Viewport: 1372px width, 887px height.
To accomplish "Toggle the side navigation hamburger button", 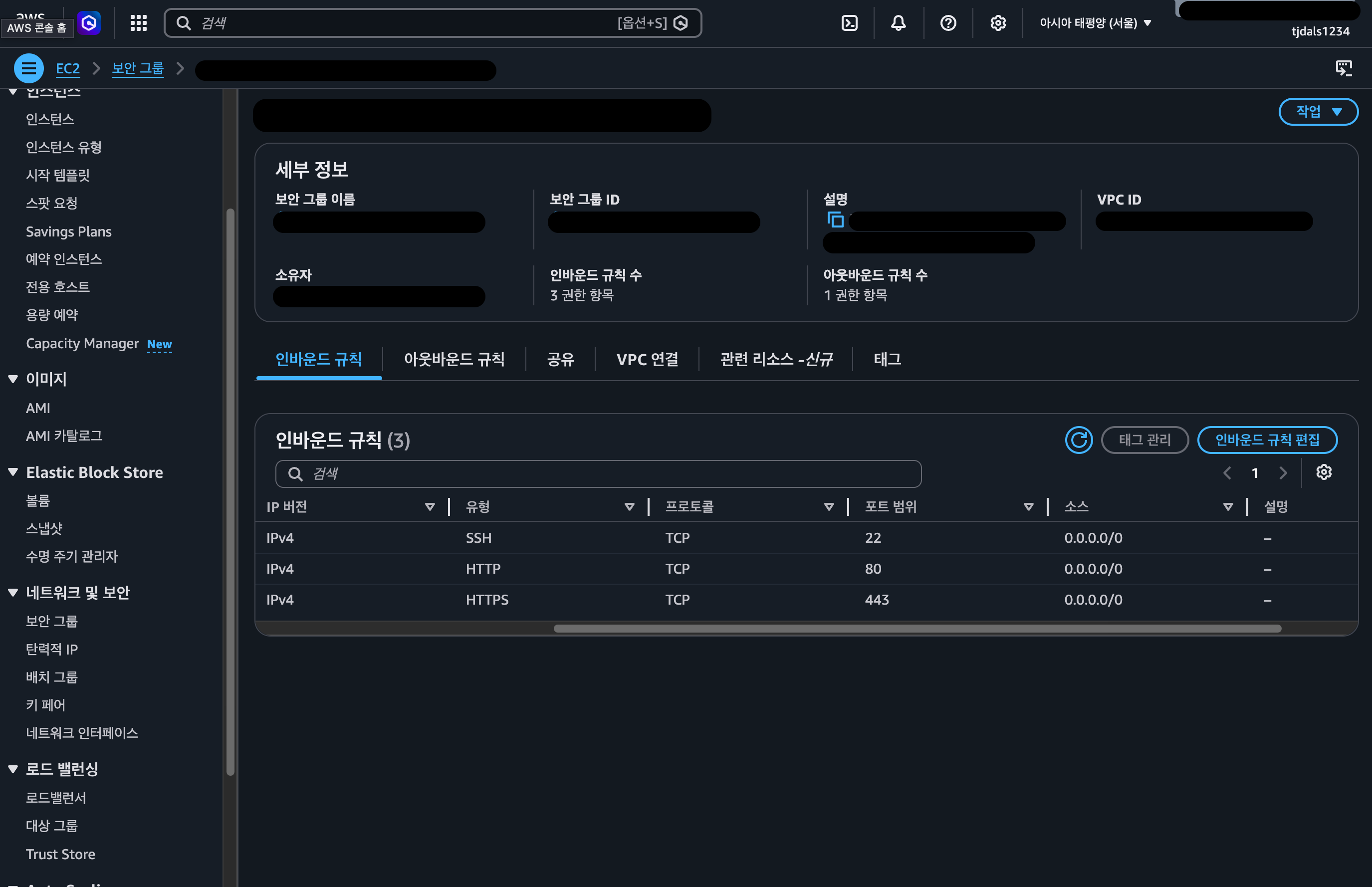I will pos(28,68).
